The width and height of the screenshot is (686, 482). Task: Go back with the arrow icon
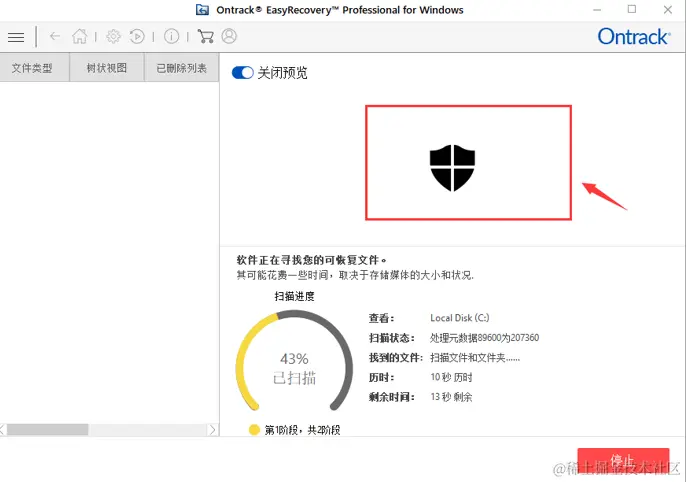(x=55, y=36)
